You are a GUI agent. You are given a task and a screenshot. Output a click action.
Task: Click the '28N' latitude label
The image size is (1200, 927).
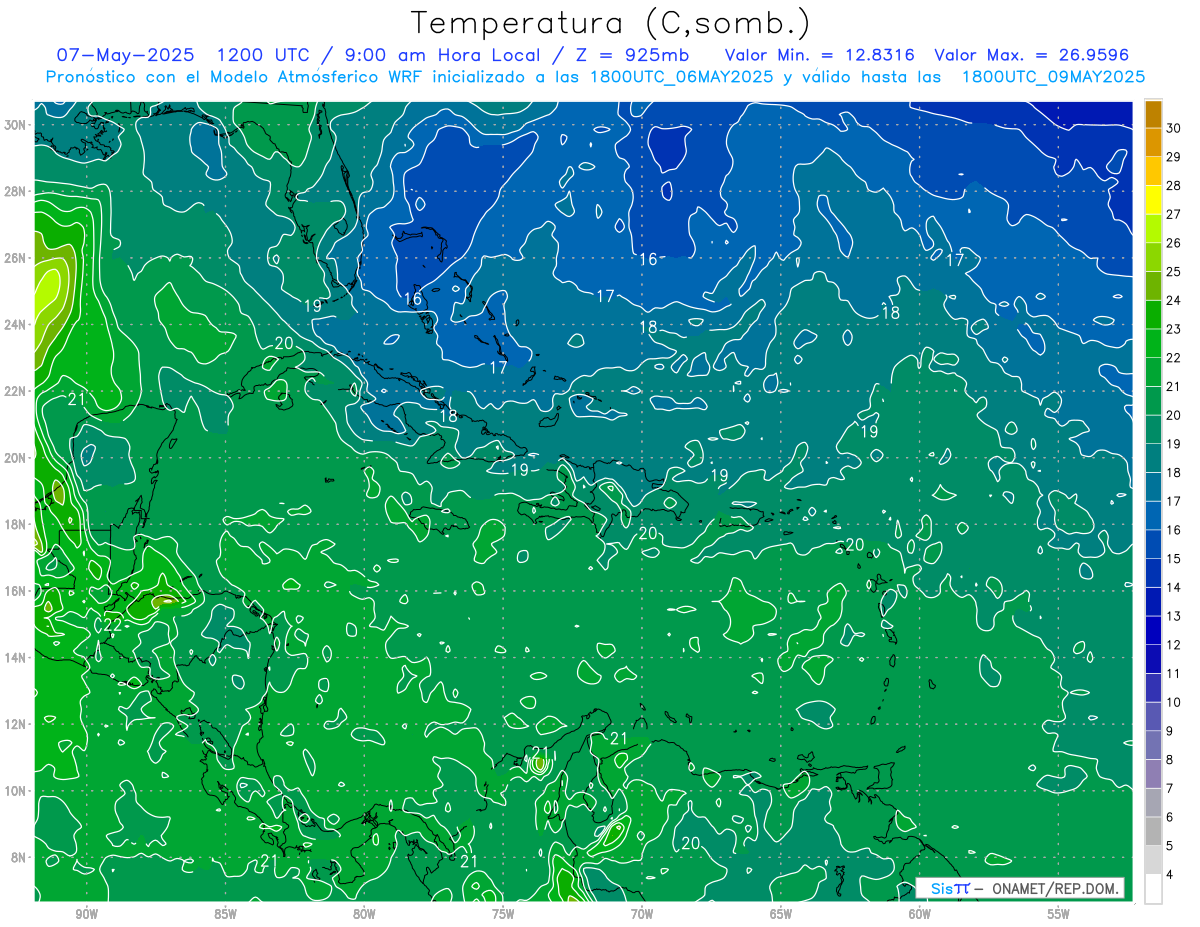[16, 191]
